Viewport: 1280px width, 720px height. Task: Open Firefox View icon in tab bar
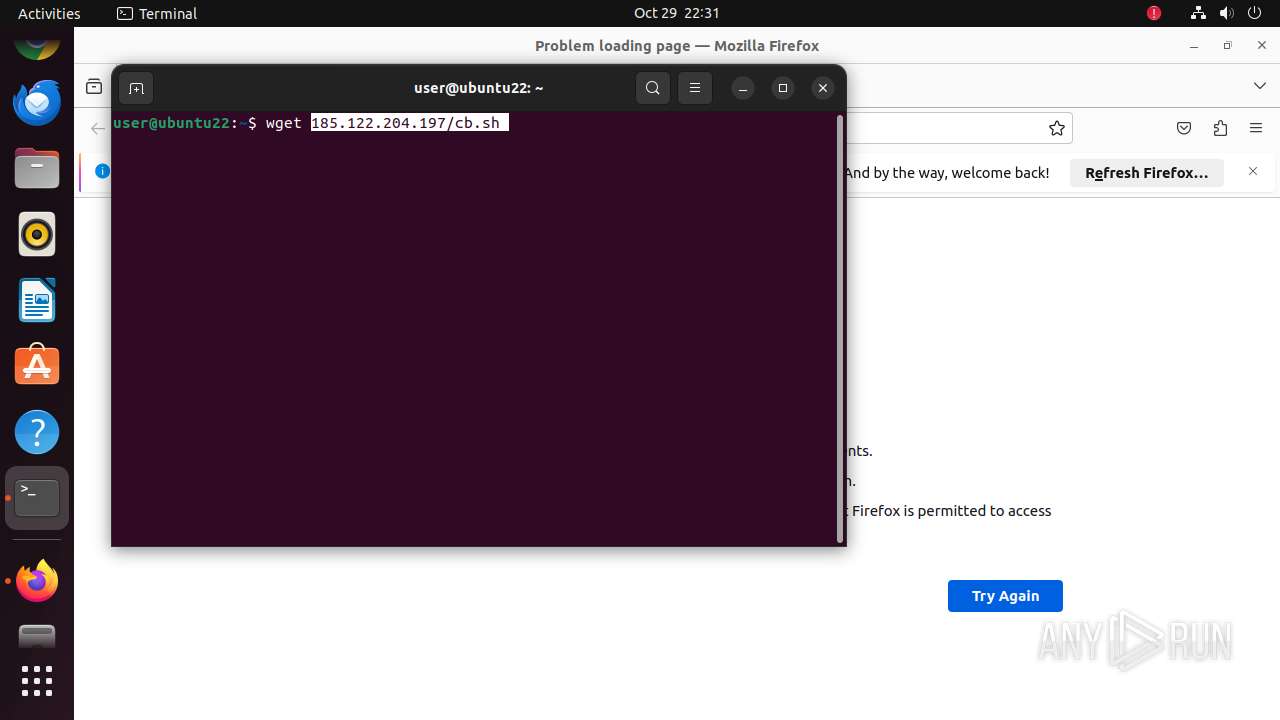(x=94, y=86)
